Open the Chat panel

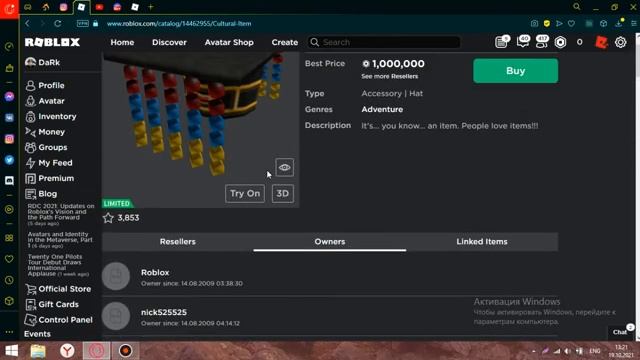click(620, 332)
